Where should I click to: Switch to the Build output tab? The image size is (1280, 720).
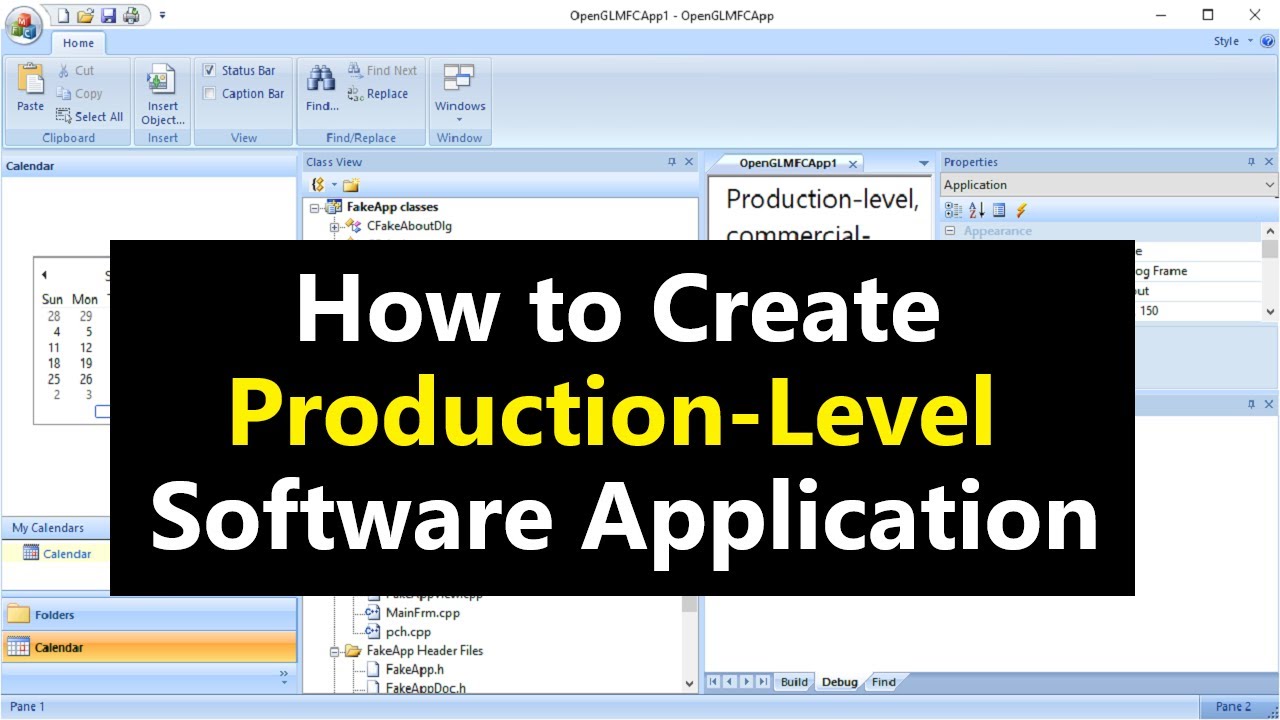click(794, 682)
